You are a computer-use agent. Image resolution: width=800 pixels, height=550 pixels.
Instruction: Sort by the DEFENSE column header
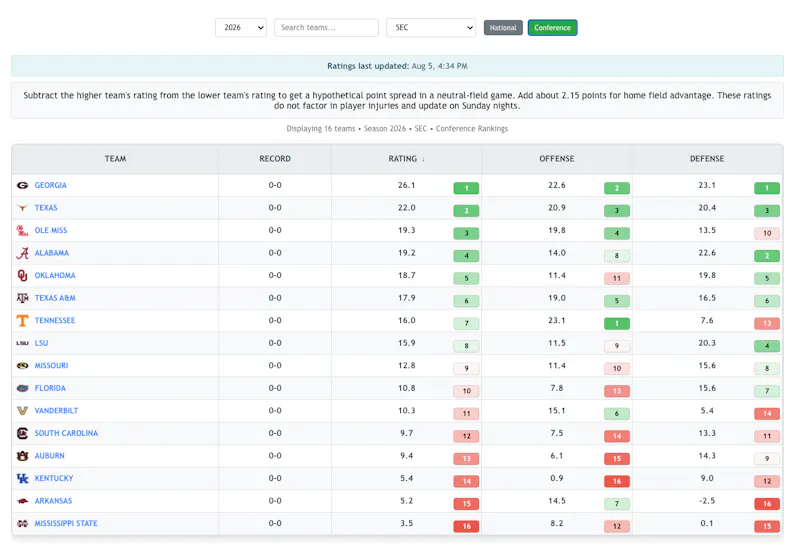[707, 159]
